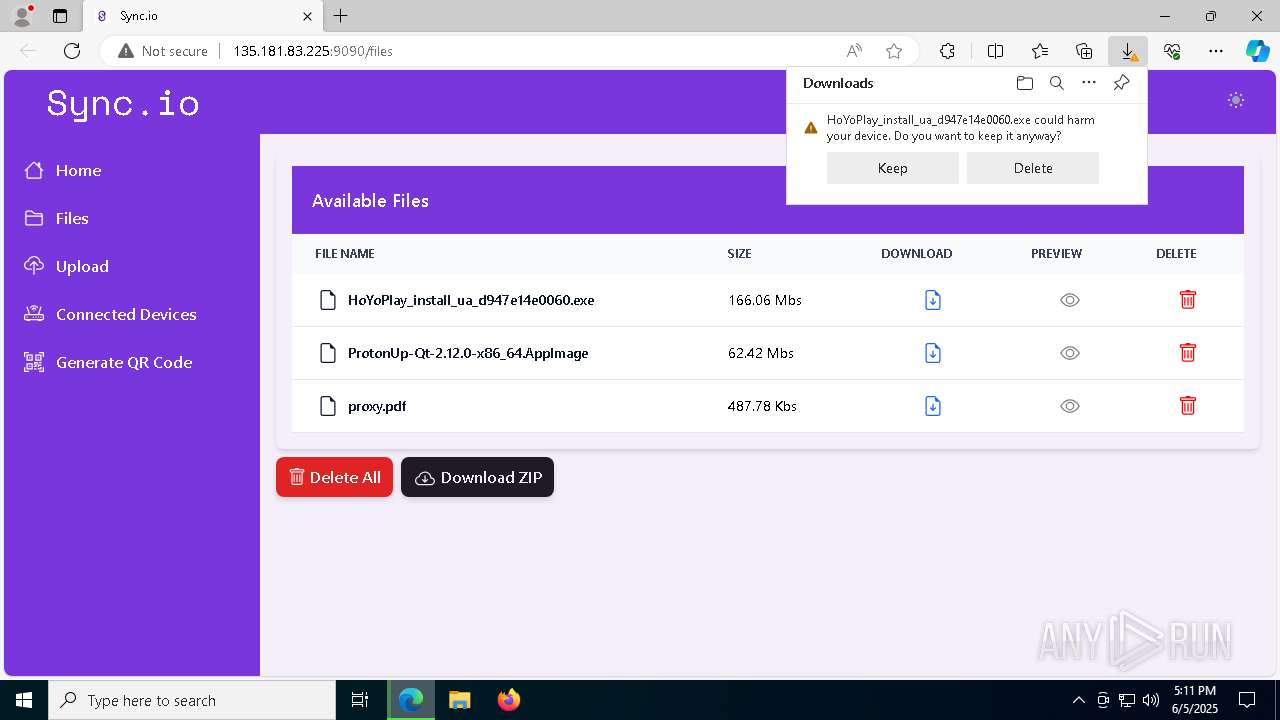Search downloads in the Downloads panel

click(1057, 83)
